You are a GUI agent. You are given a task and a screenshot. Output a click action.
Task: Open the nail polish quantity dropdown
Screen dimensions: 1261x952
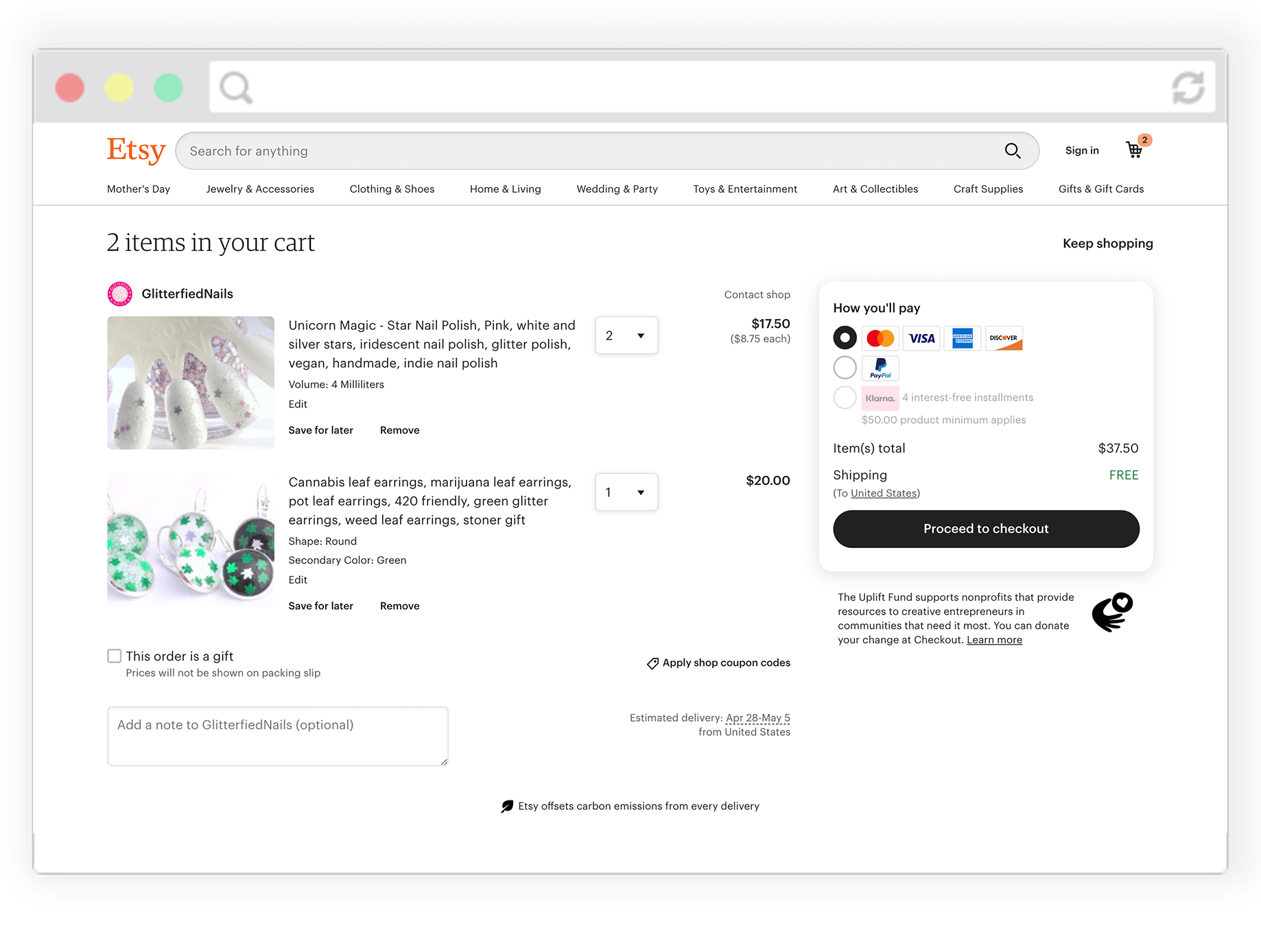(x=626, y=335)
